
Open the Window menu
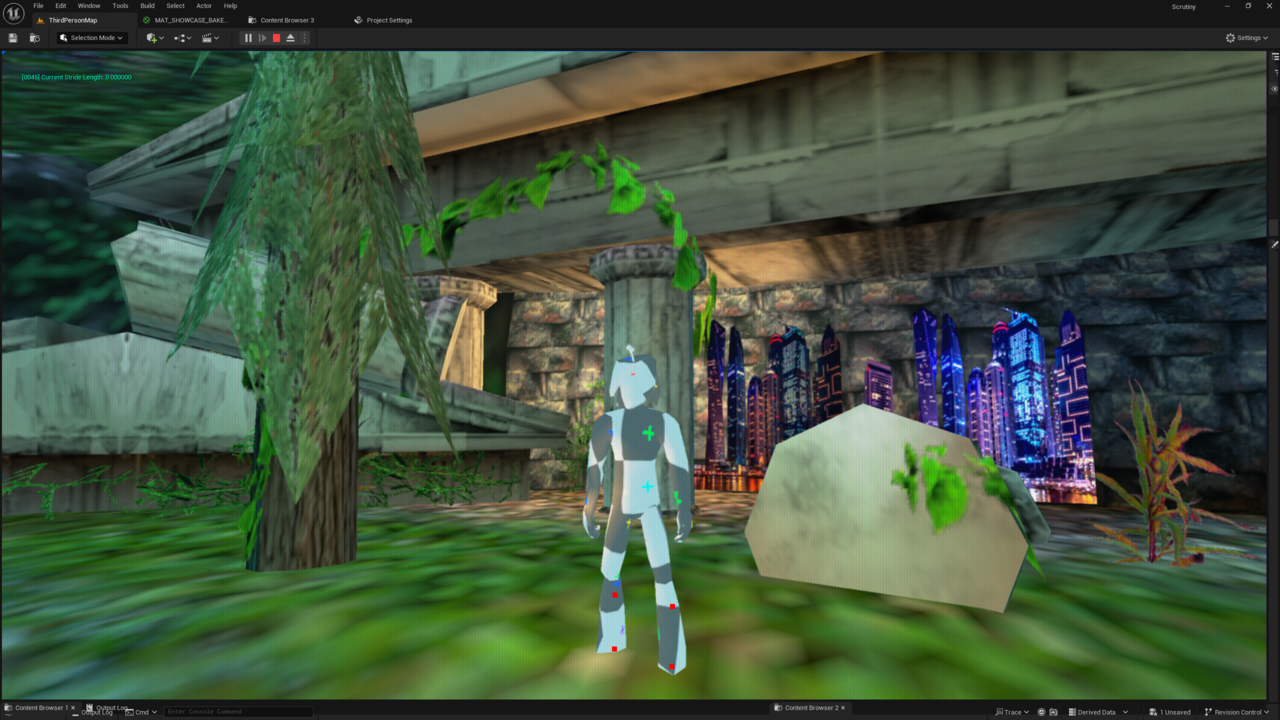coord(89,6)
